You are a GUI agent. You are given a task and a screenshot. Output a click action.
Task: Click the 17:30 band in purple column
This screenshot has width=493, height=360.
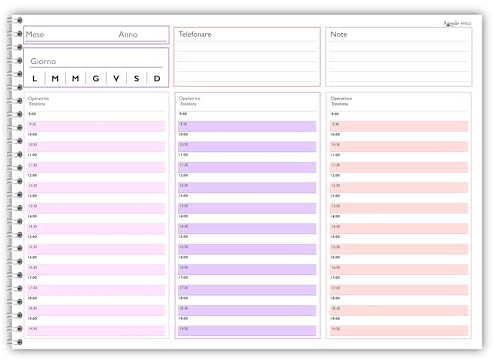tap(247, 290)
